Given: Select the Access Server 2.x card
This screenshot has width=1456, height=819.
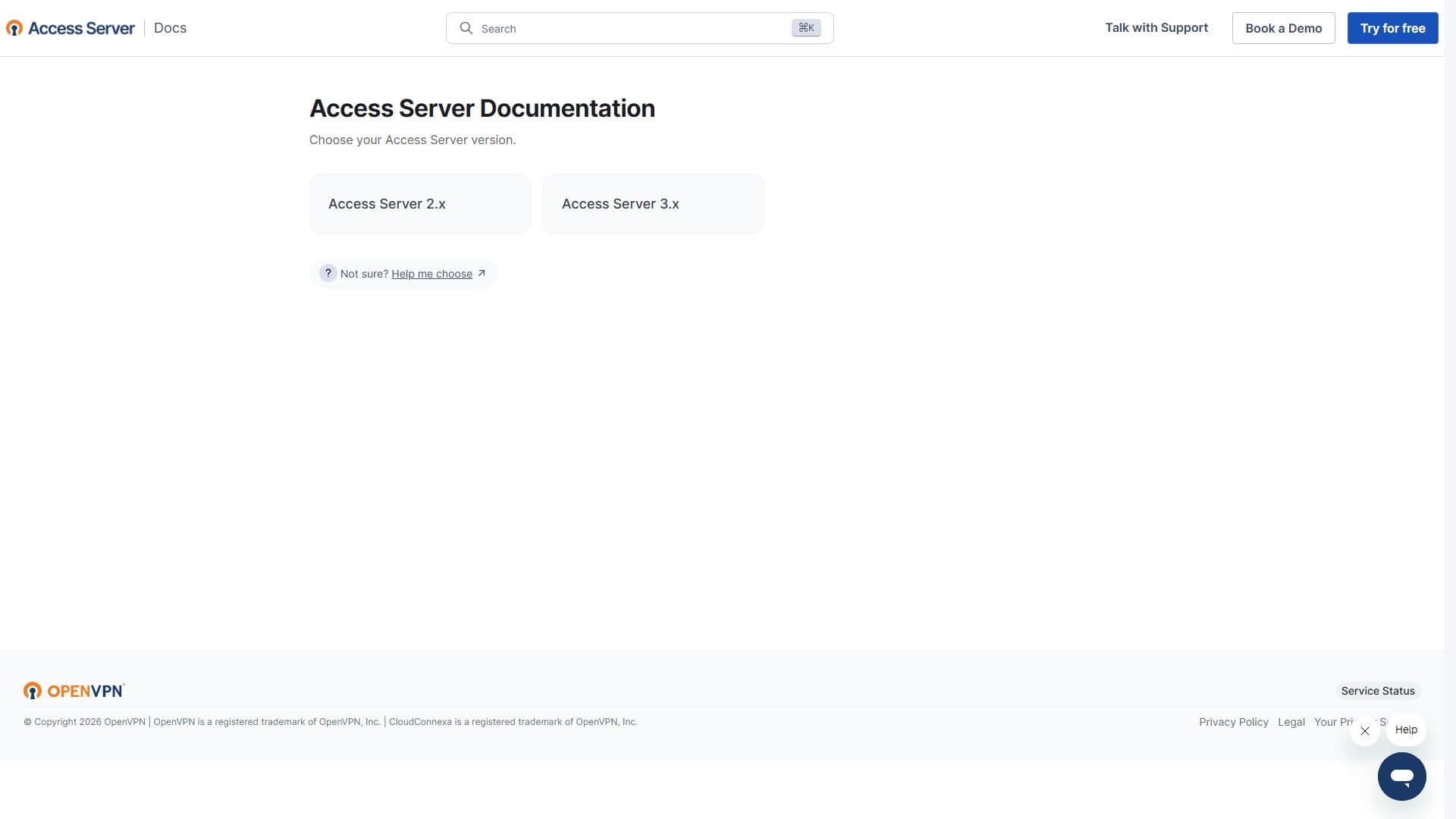Looking at the screenshot, I should coord(420,204).
